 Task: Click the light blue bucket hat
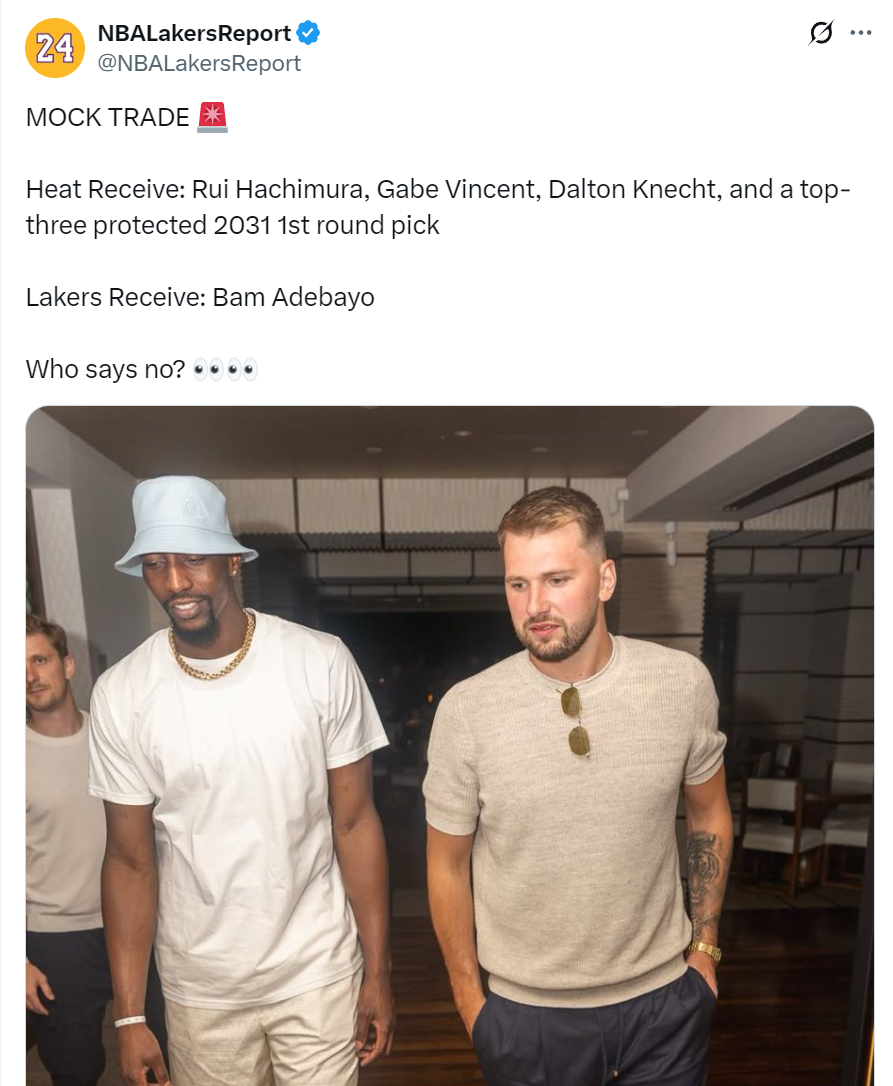(185, 525)
